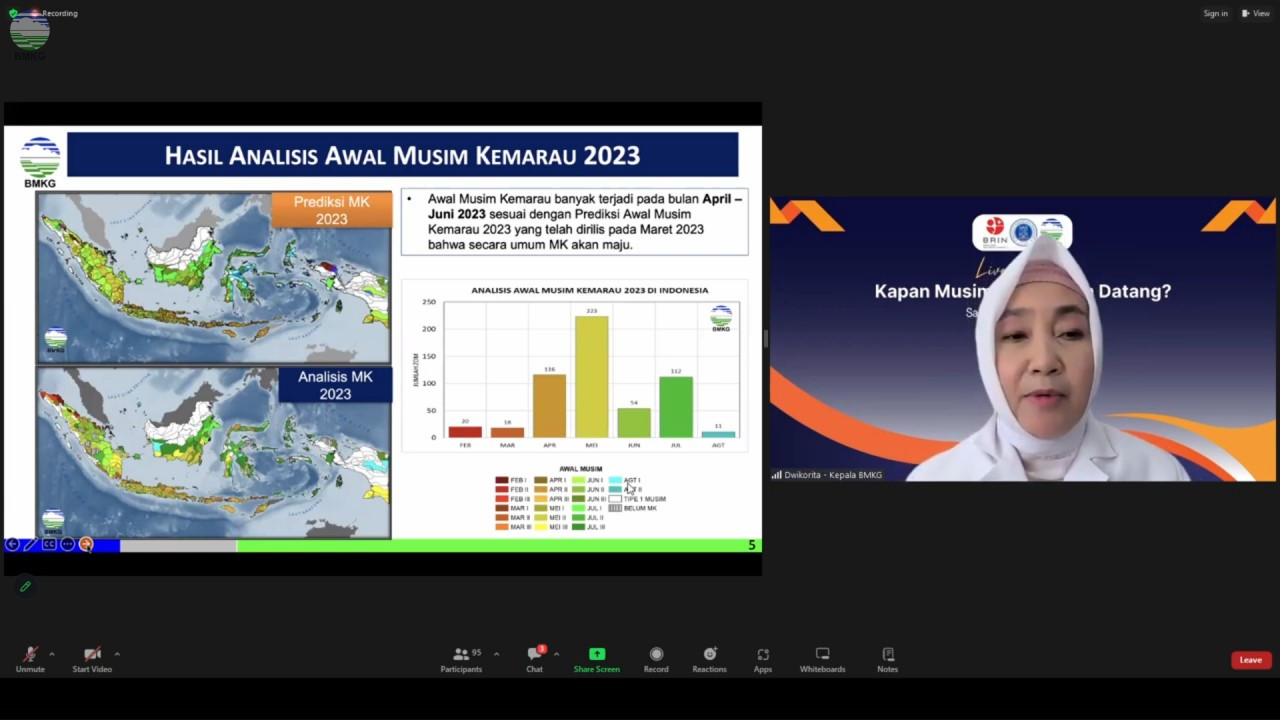Expand video options arrow next to Start Video

[x=117, y=654]
